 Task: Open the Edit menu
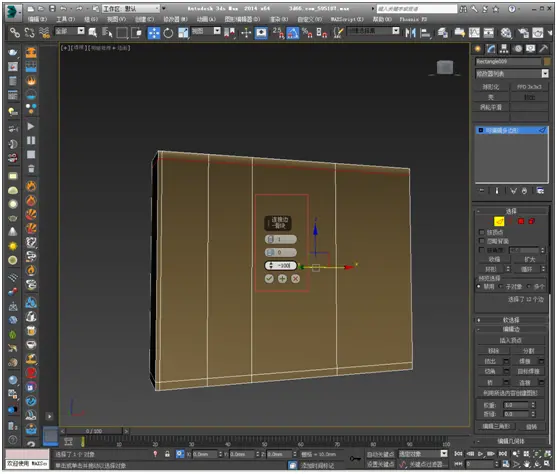tap(37, 19)
